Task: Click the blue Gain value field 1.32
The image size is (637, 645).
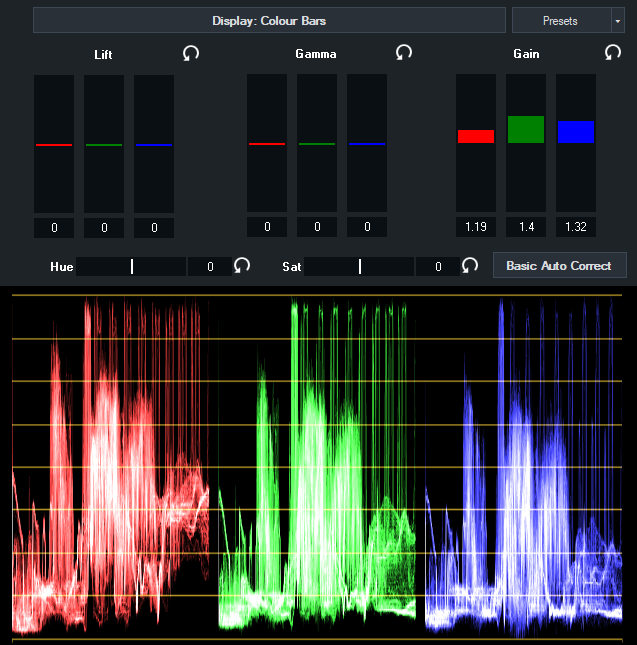Action: tap(576, 228)
